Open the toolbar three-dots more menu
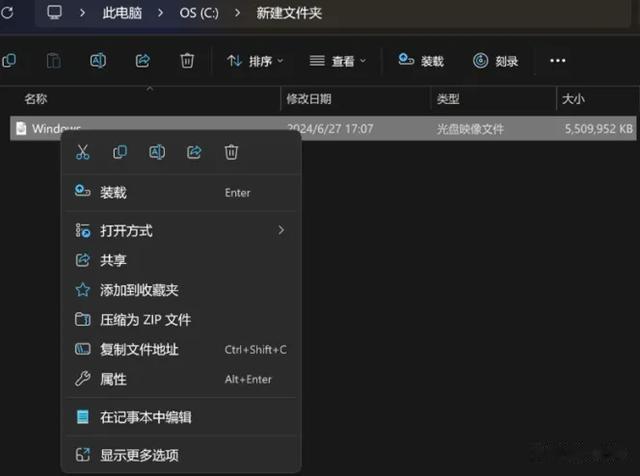 point(558,61)
